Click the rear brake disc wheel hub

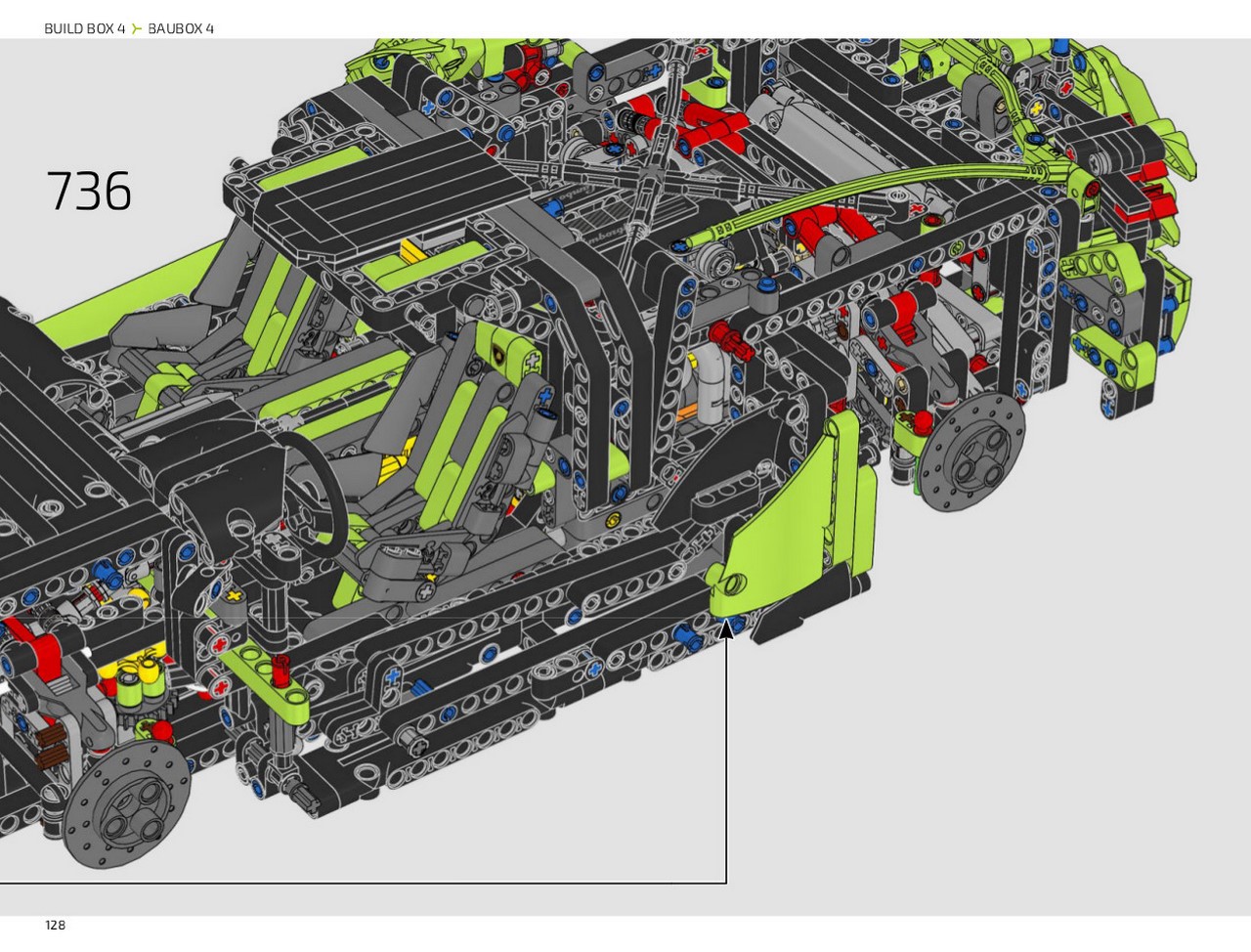[974, 452]
